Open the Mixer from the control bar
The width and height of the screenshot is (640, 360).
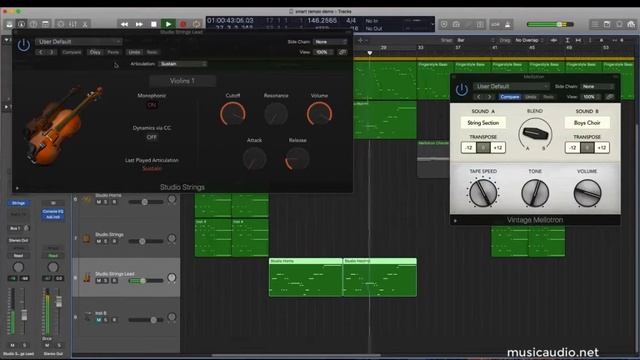73,24
